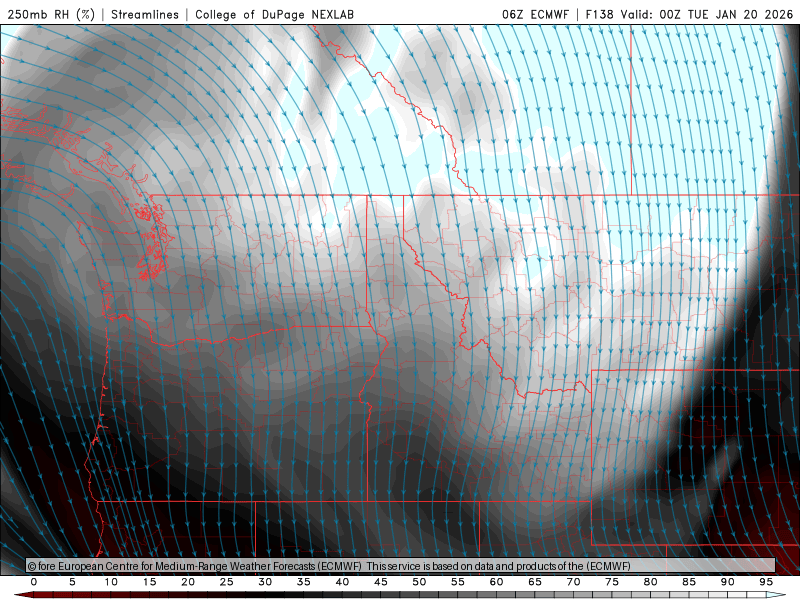
Task: Click the 60 value on the color scale
Action: tap(496, 582)
